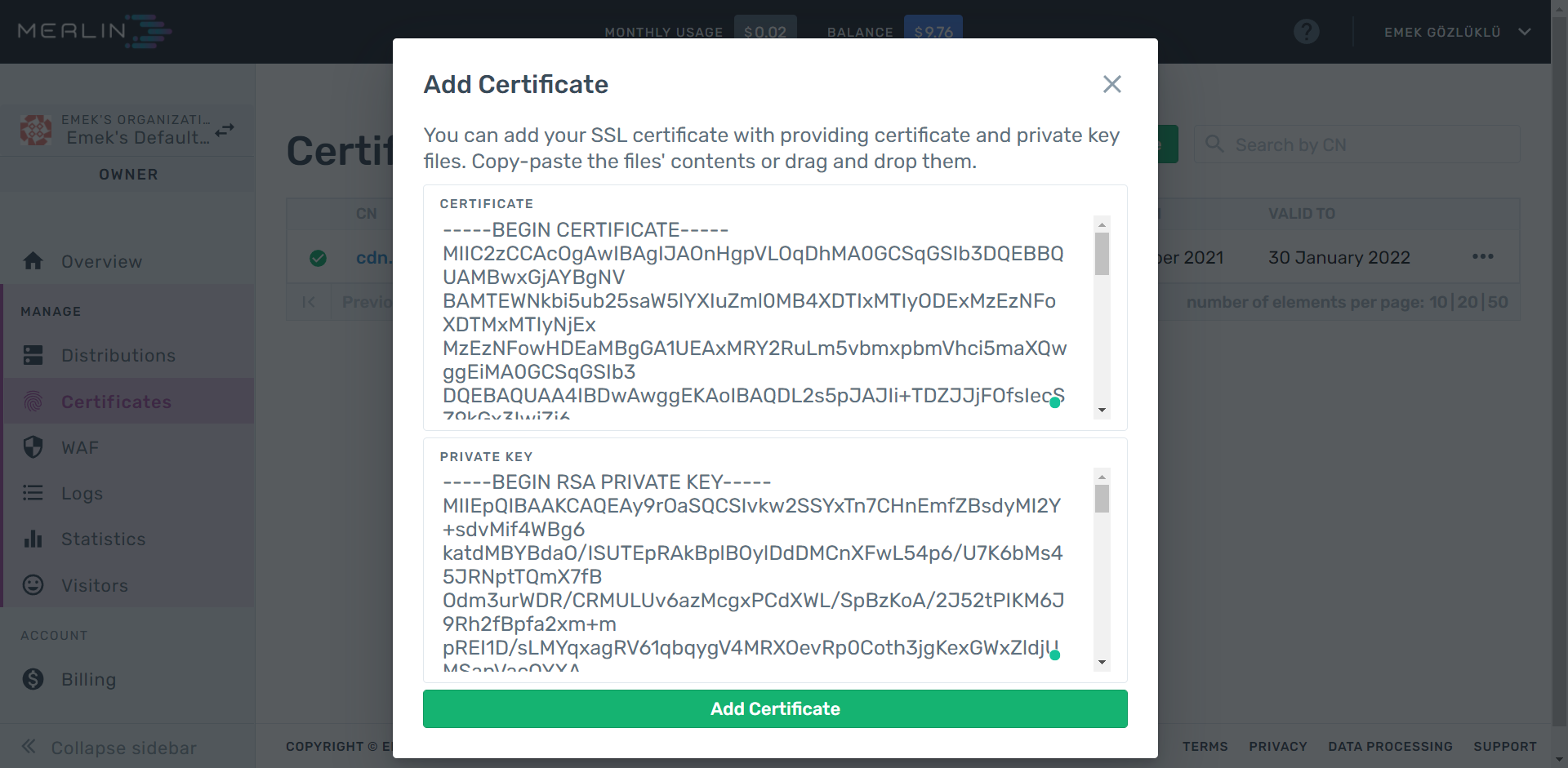Viewport: 1568px width, 768px height.
Task: Switch organization using the swap arrows icon
Action: tap(225, 130)
